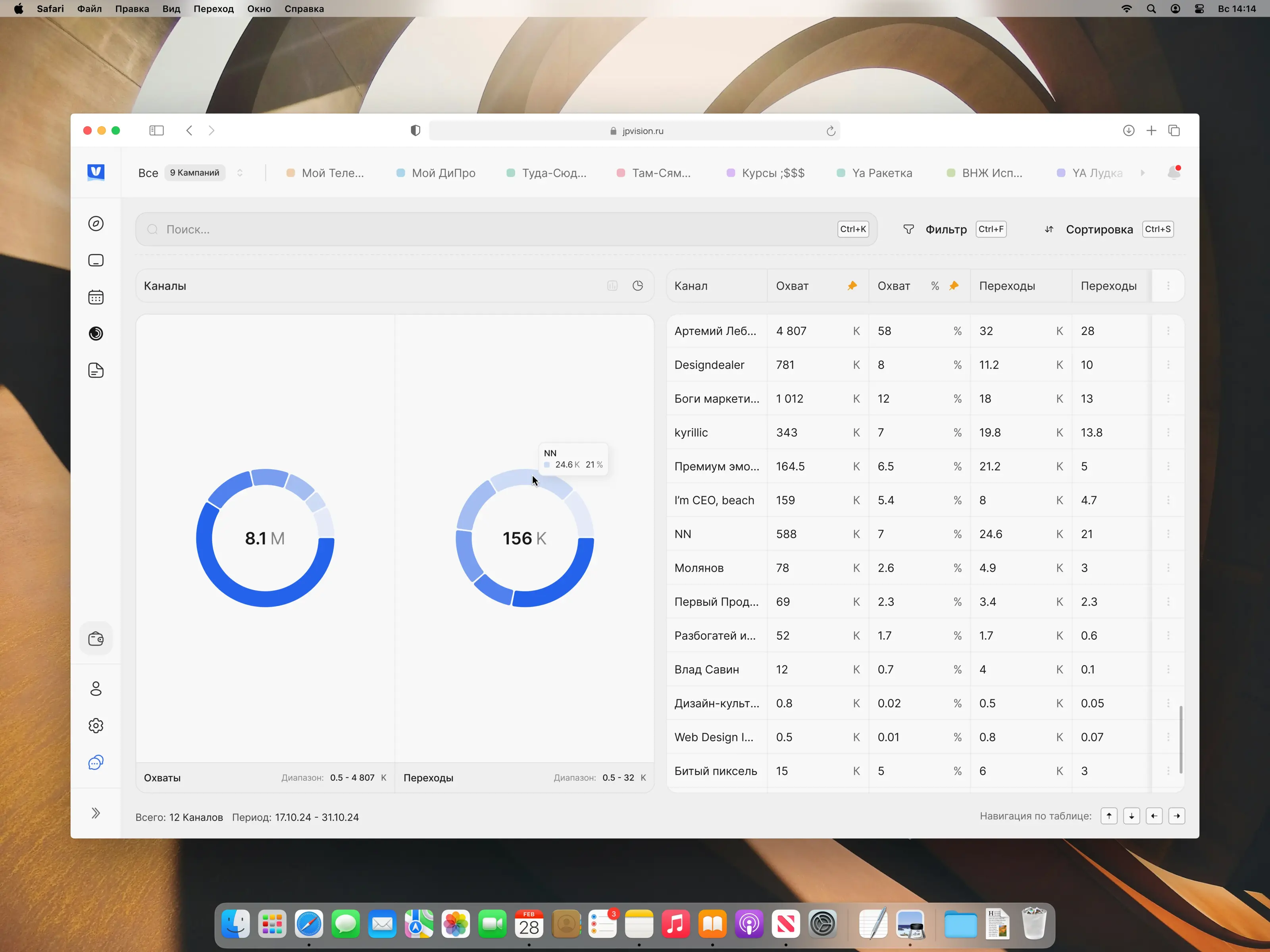Open the compass explore icon in sidebar

(x=96, y=224)
